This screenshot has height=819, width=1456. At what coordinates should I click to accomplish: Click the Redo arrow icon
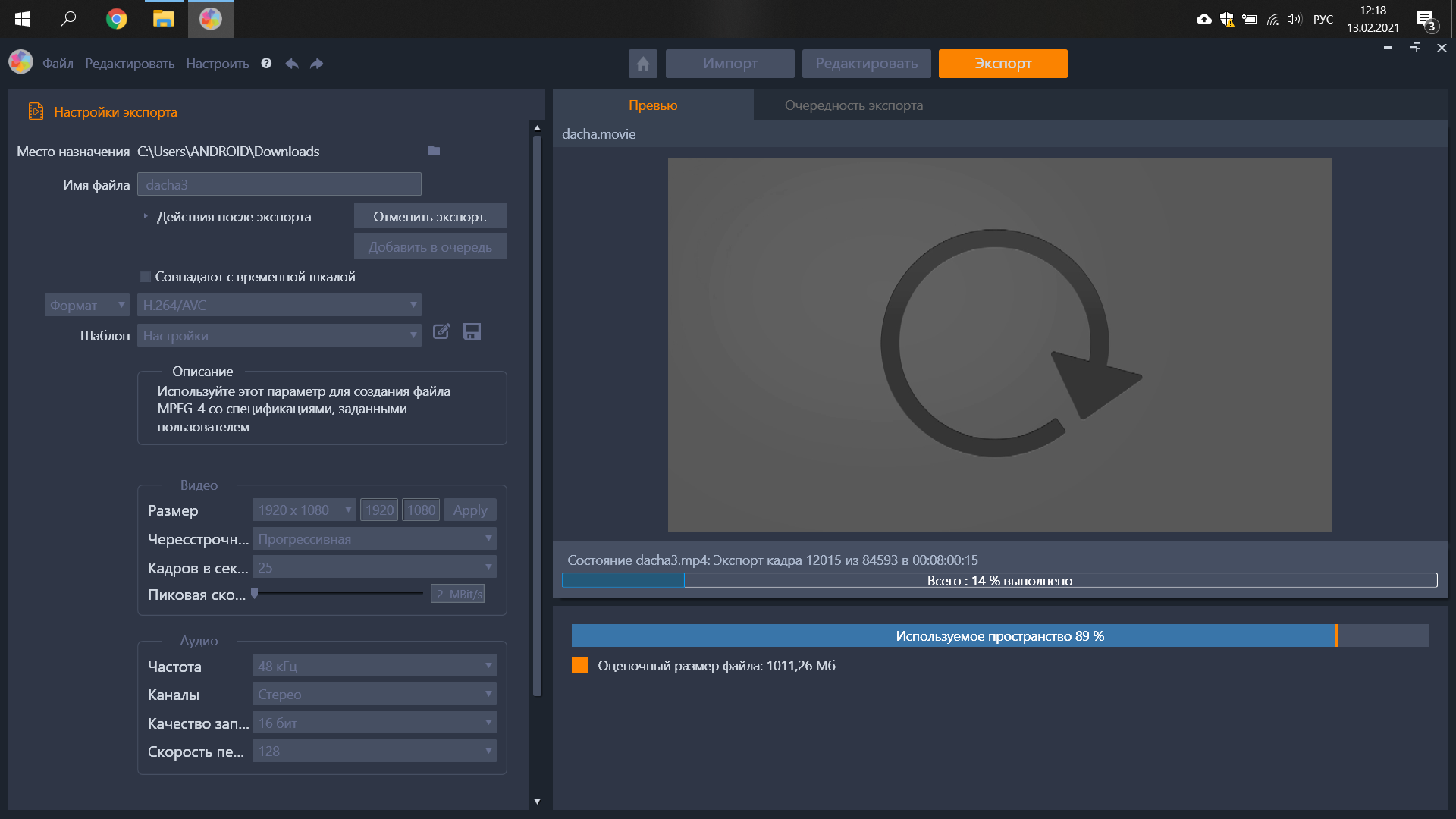click(317, 64)
